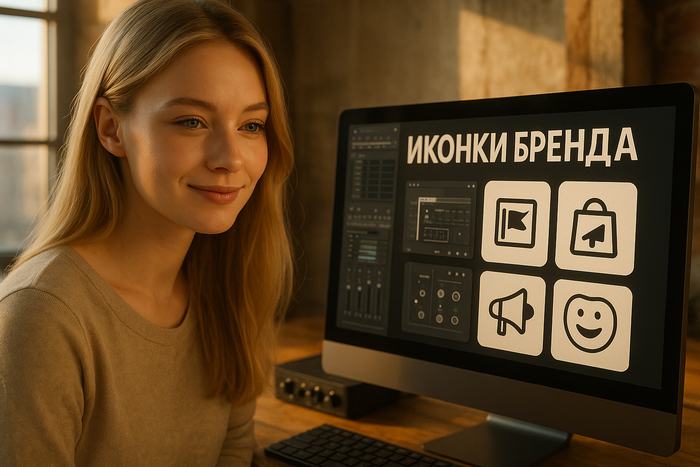Click the megaphone's horn opening
The height and width of the screenshot is (467, 700).
click(x=526, y=312)
